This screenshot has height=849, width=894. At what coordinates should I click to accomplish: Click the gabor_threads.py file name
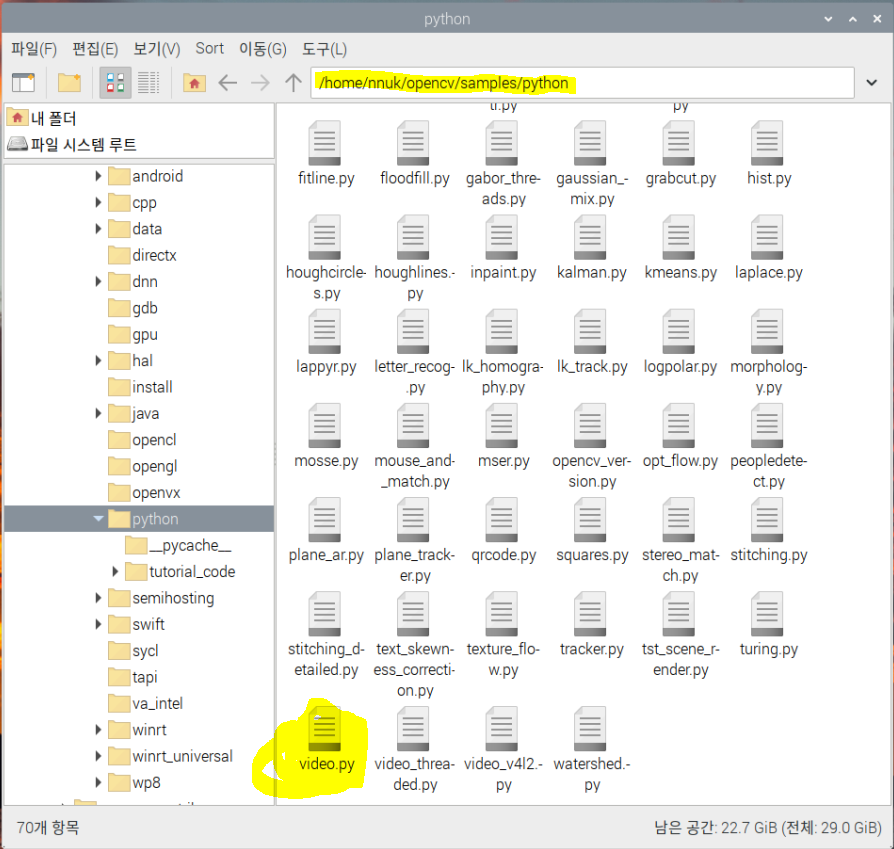(503, 189)
